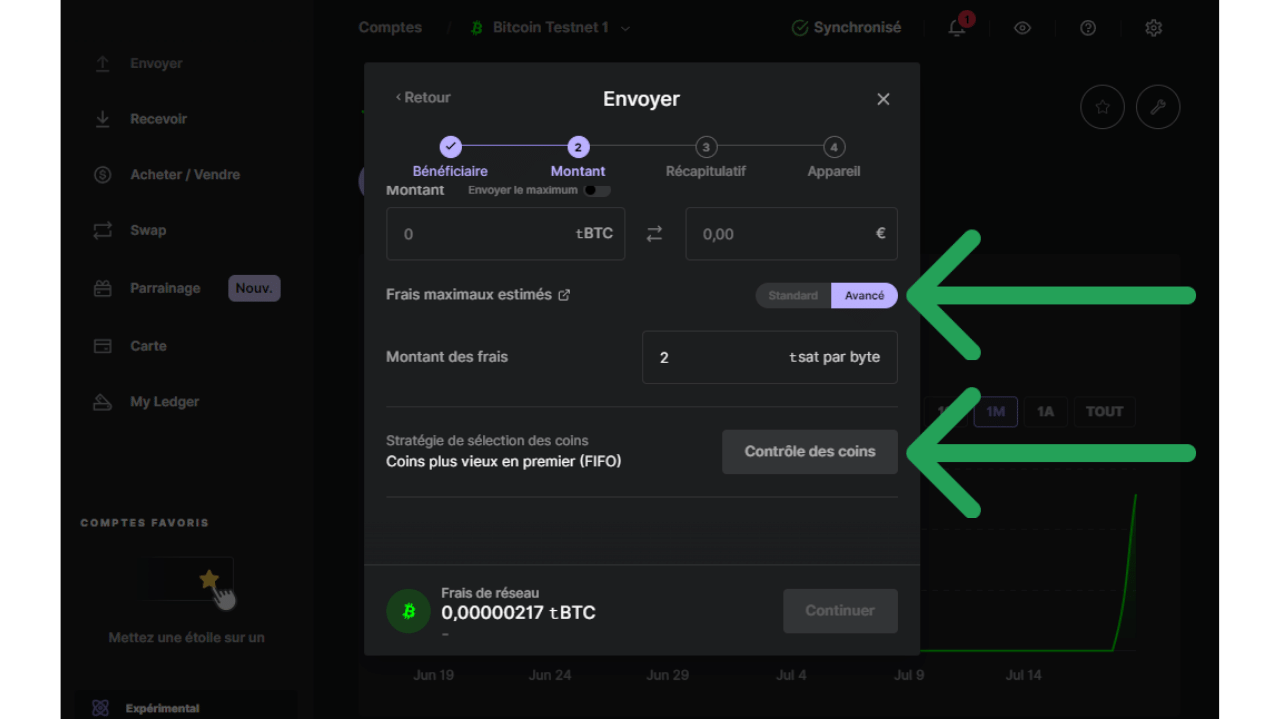This screenshot has height=720, width=1280.
Task: Open account settings wrench button
Action: [1158, 107]
